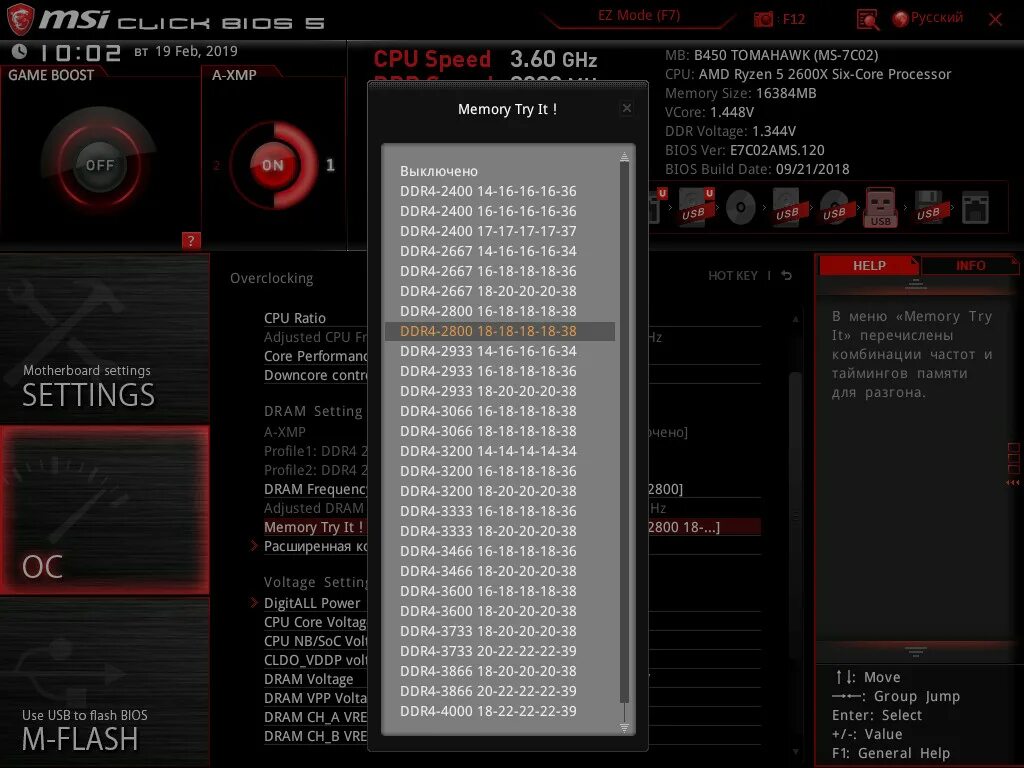
Task: Switch to the INFO tab
Action: tap(970, 266)
